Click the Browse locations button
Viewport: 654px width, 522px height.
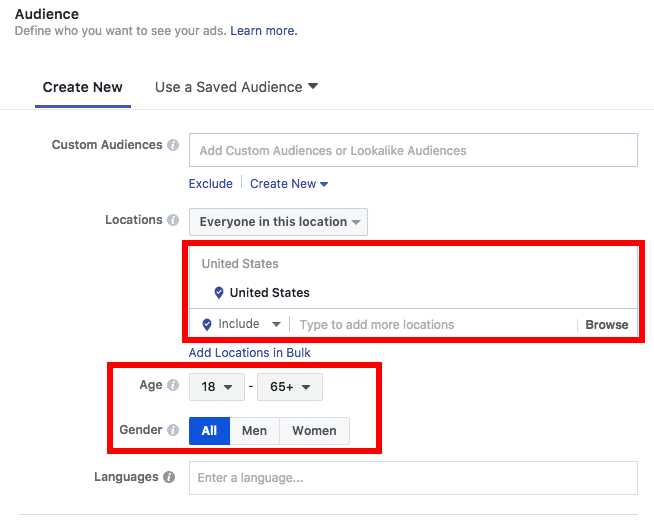click(x=606, y=324)
